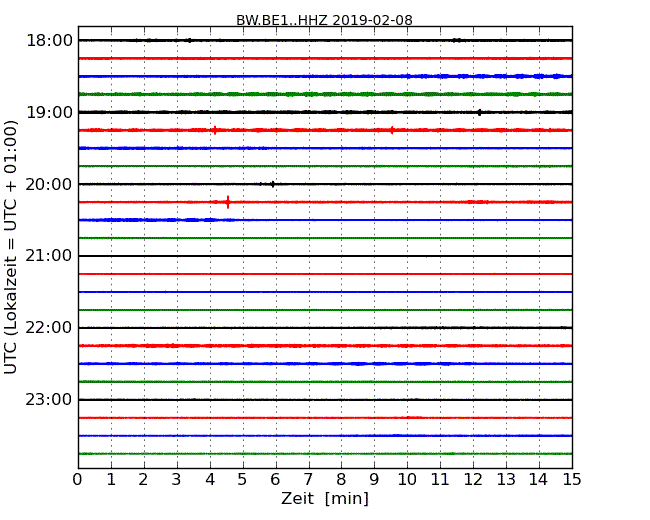Click the plot title BW.BE1..HHZ 2019-02-08

point(324,20)
